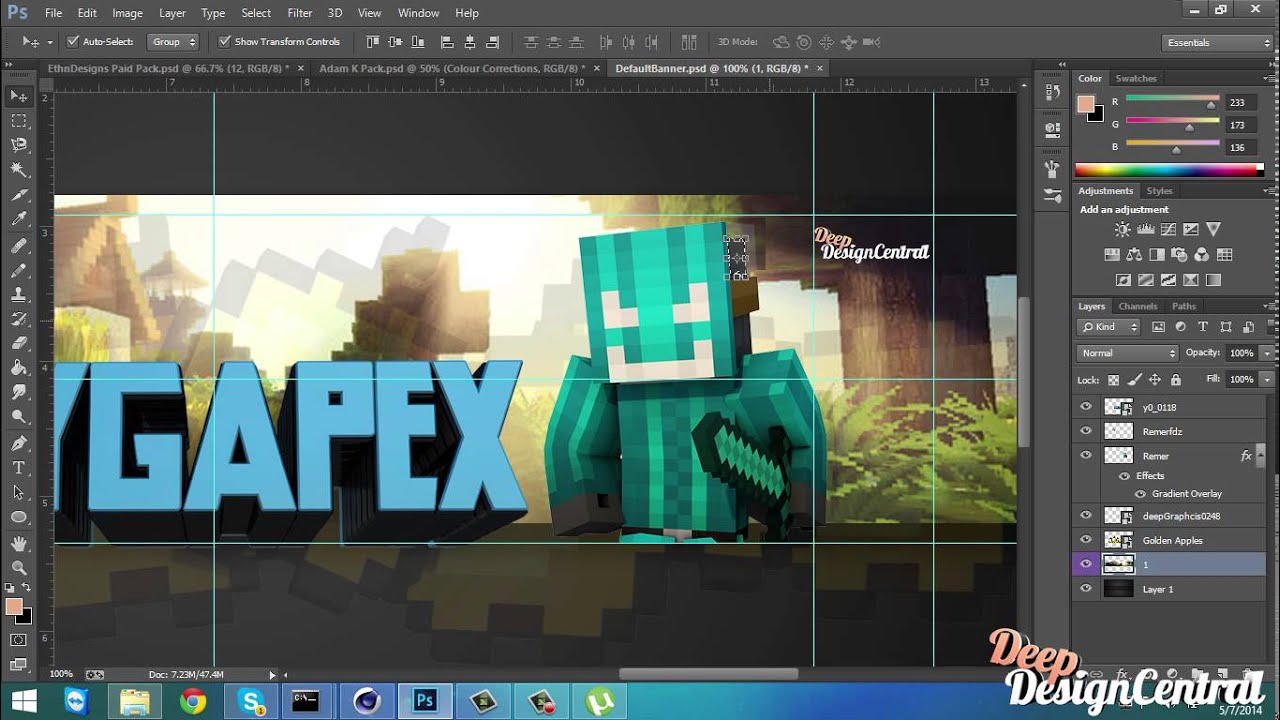This screenshot has height=720, width=1280.
Task: Select the Healing Brush tool
Action: pyautogui.click(x=18, y=245)
